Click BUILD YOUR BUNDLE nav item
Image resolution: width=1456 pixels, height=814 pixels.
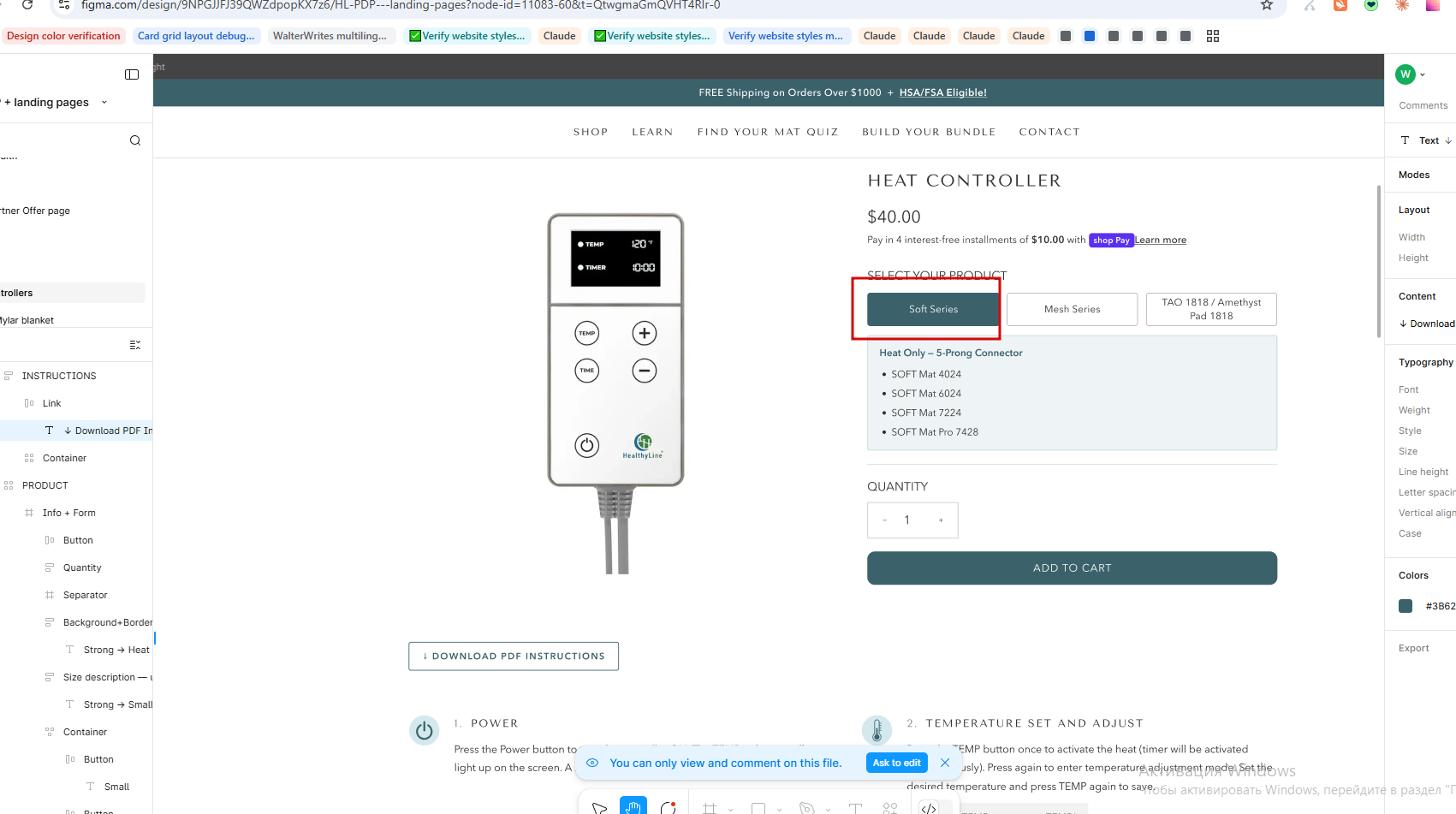[x=929, y=132]
